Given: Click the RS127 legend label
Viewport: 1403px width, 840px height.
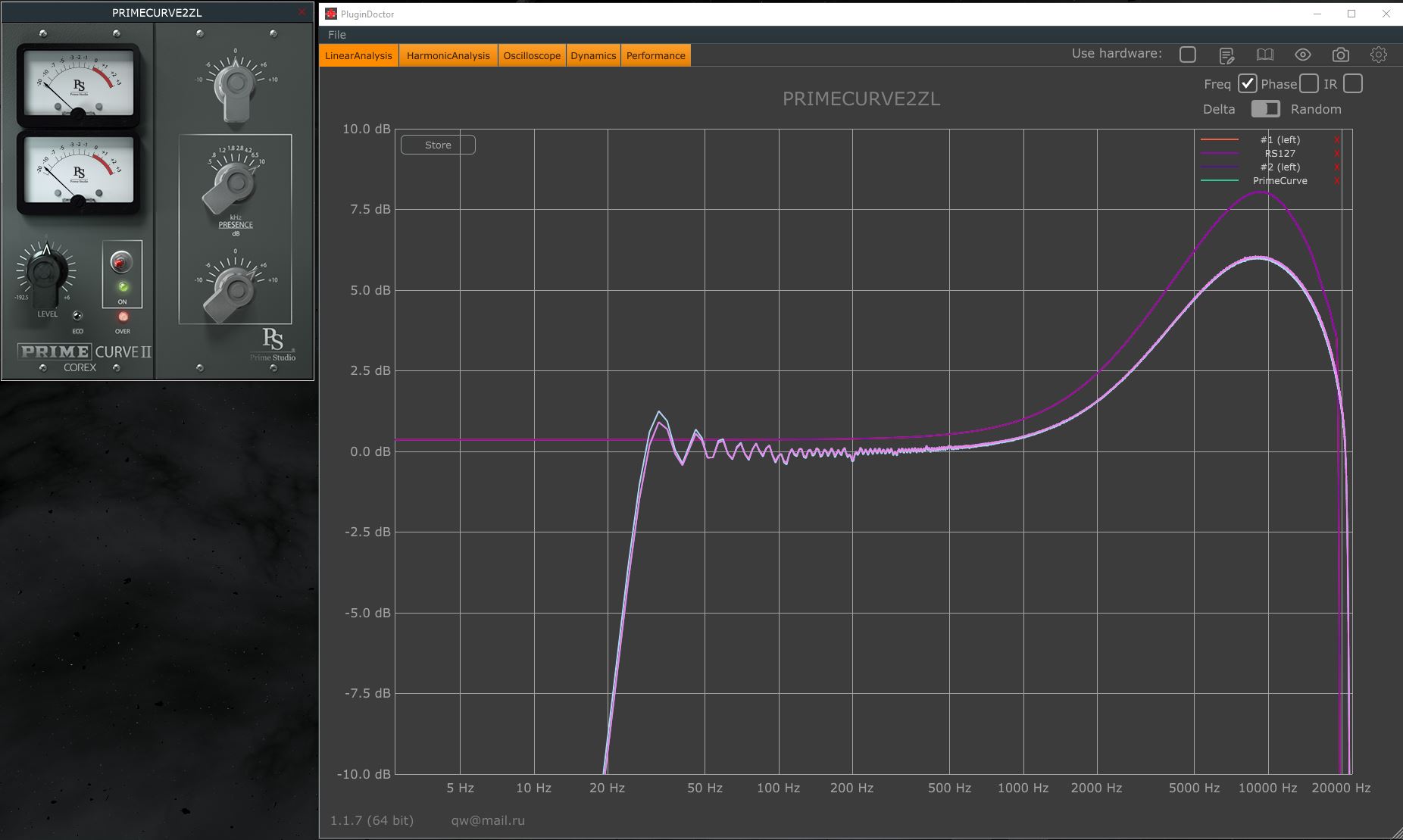Looking at the screenshot, I should 1280,154.
